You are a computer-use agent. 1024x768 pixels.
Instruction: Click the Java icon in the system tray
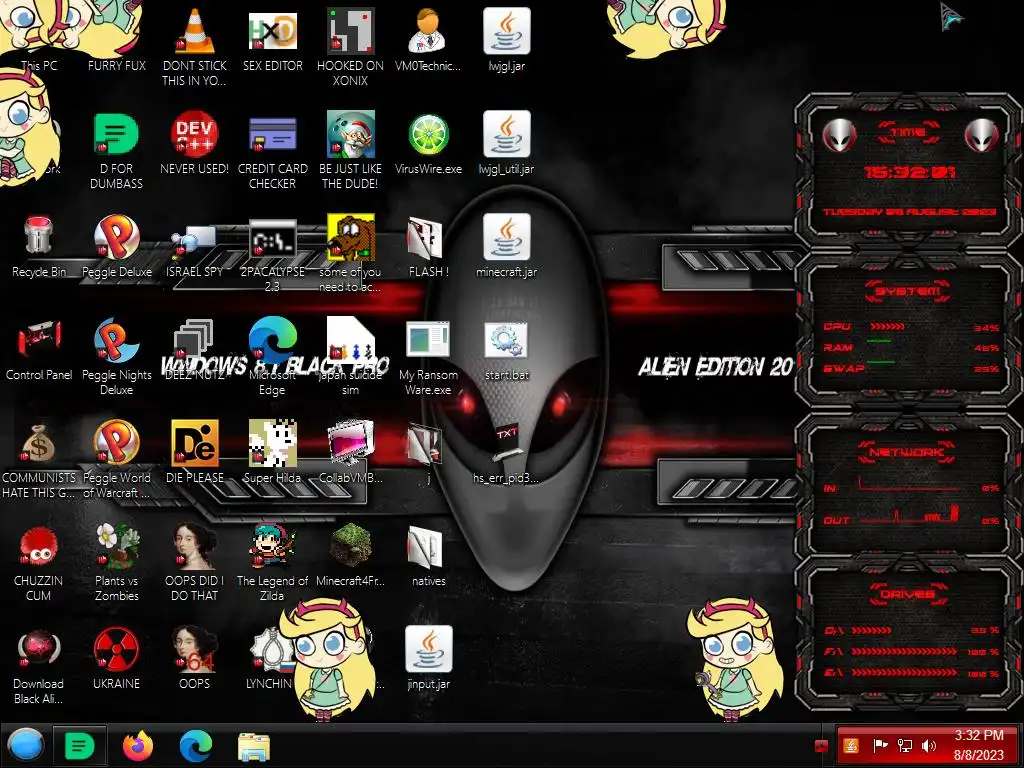[851, 745]
